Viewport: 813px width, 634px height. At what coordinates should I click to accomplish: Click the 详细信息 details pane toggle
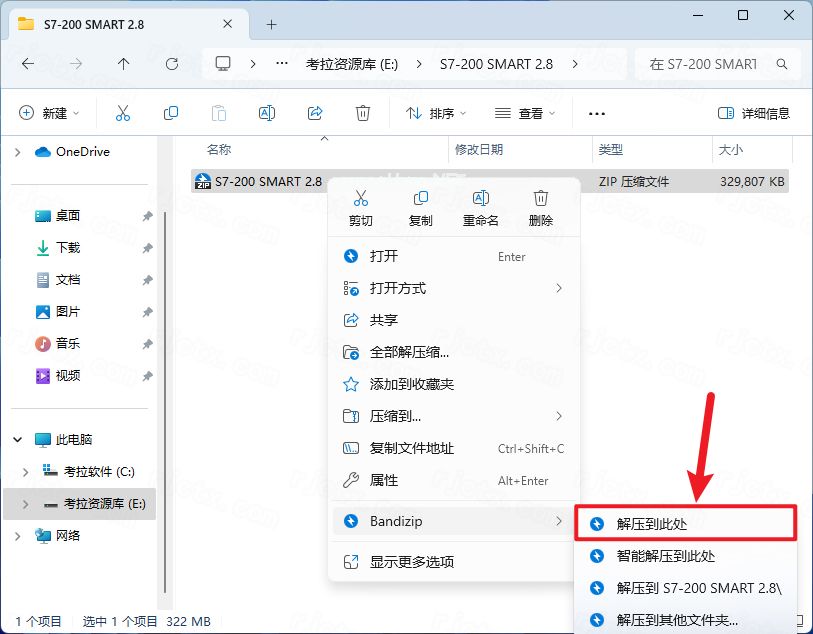(755, 112)
